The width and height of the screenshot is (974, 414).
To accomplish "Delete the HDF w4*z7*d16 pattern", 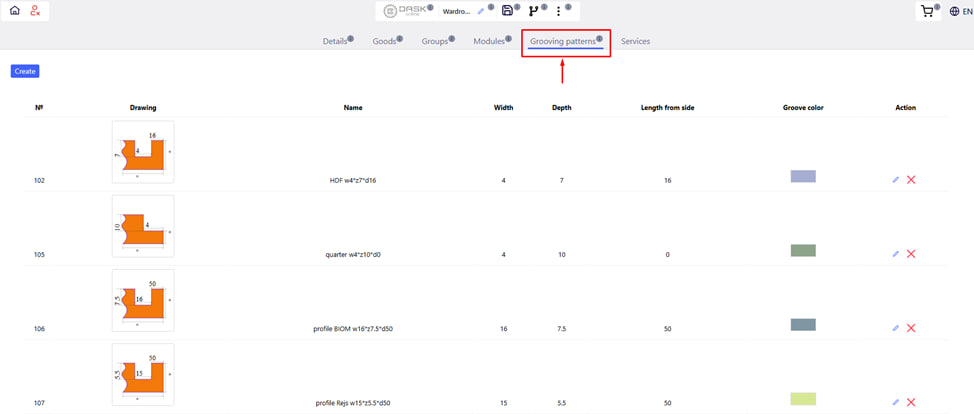I will pos(911,180).
